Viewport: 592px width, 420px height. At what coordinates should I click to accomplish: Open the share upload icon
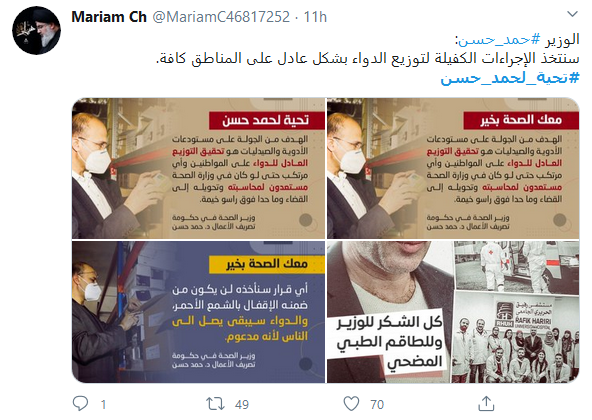click(x=486, y=403)
